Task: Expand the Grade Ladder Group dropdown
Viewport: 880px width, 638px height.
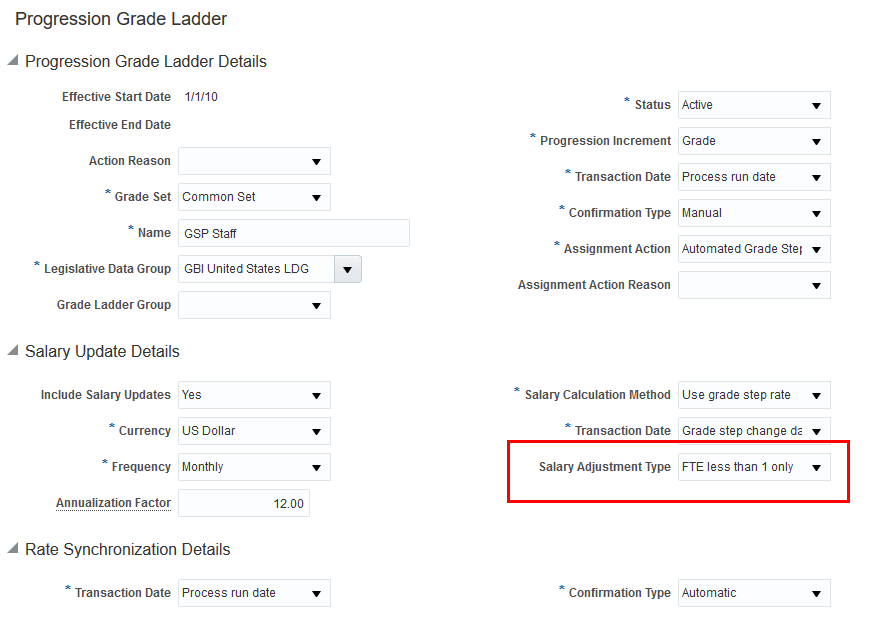Action: [254, 305]
